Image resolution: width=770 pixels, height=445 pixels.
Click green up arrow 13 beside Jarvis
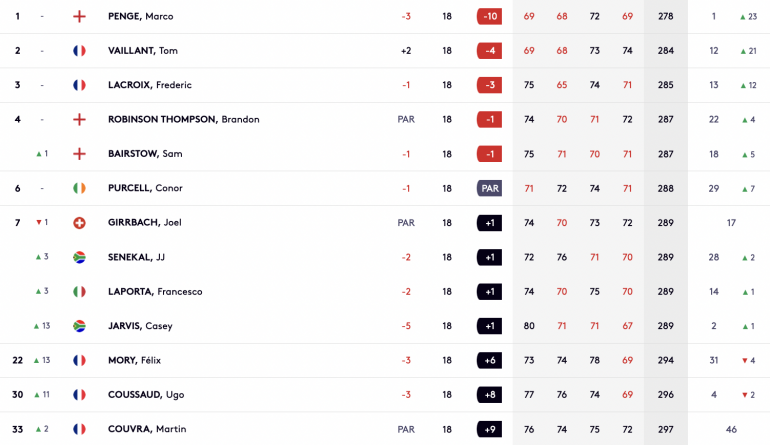(x=42, y=326)
